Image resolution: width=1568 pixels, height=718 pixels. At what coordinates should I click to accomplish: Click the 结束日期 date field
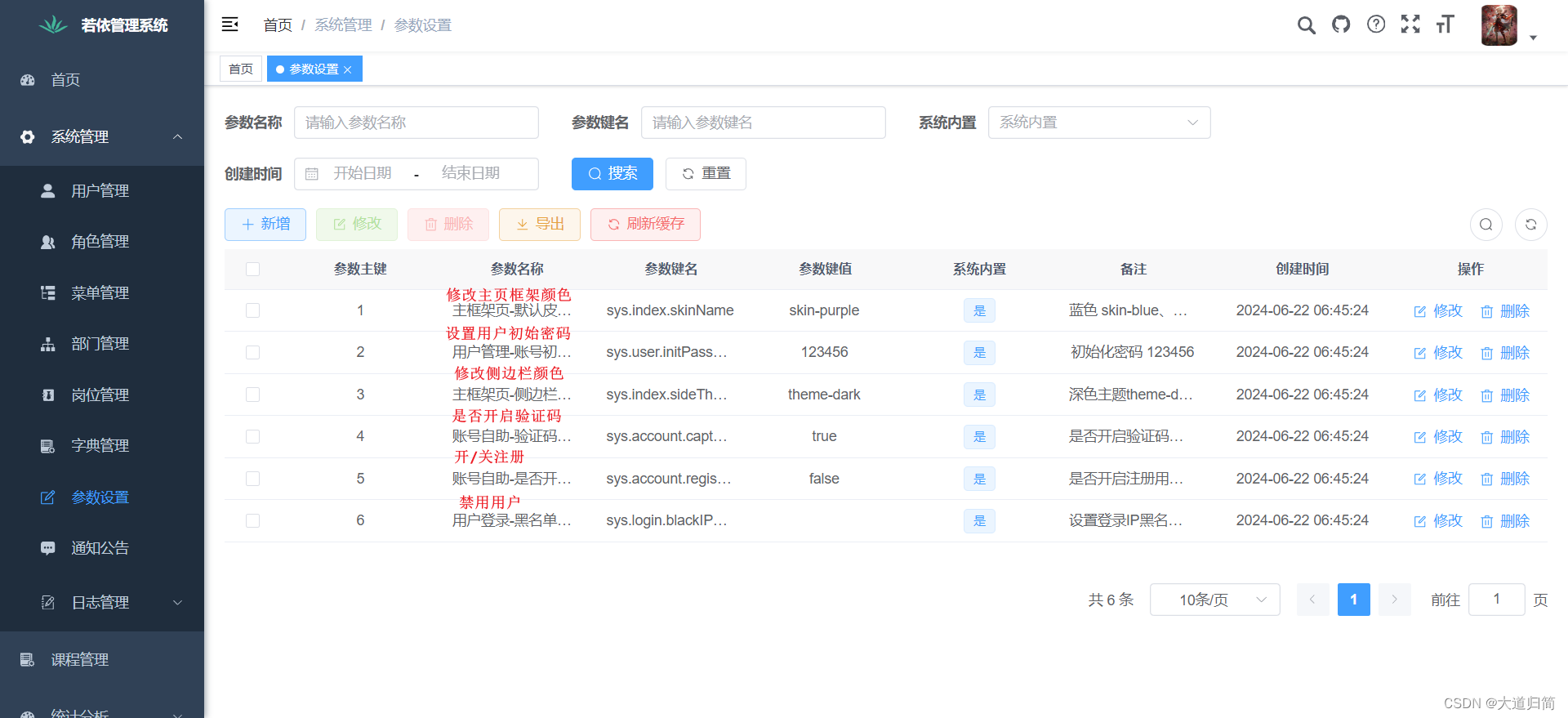pos(470,174)
